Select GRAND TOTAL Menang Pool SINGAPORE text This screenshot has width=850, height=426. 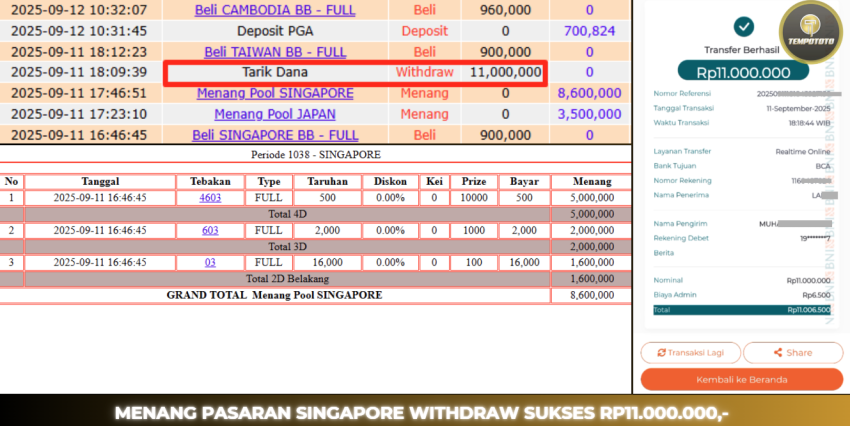(x=274, y=295)
